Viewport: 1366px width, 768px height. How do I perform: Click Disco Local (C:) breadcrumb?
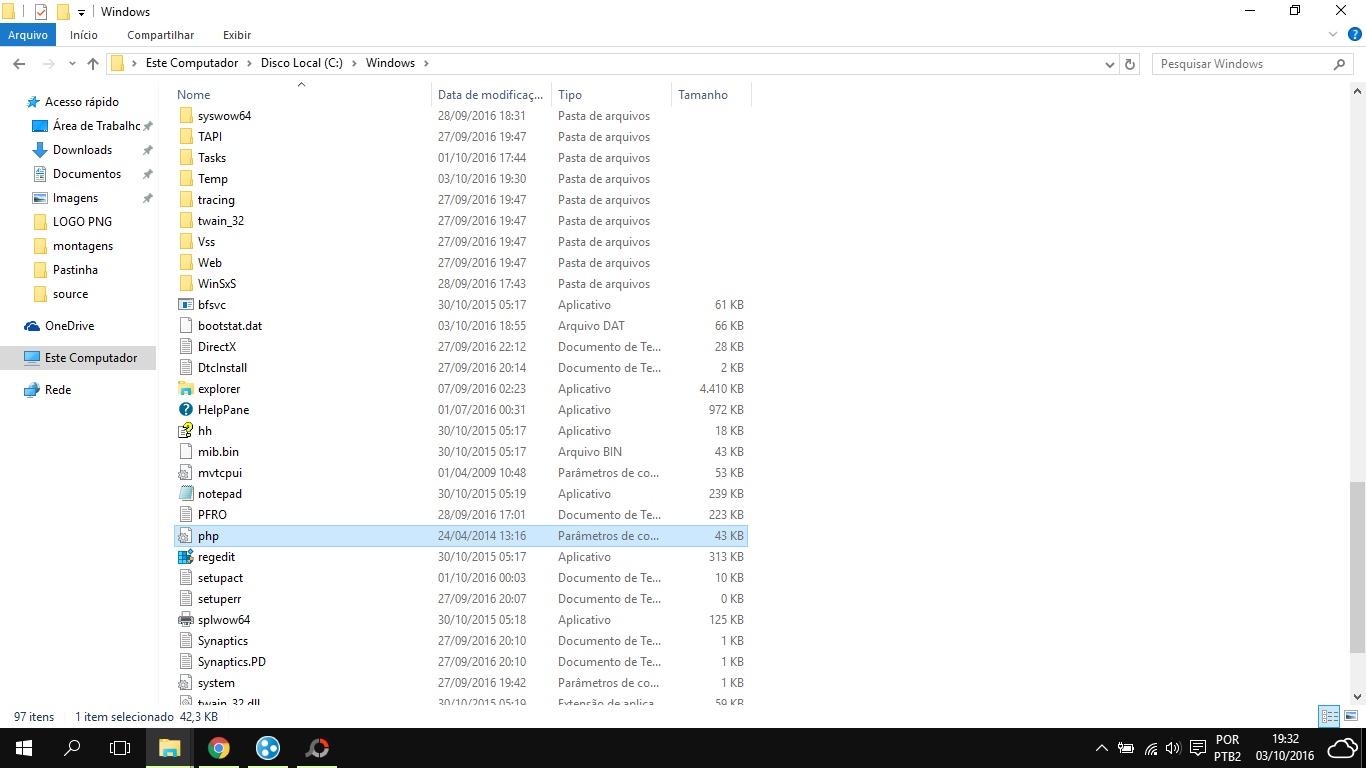pyautogui.click(x=302, y=63)
